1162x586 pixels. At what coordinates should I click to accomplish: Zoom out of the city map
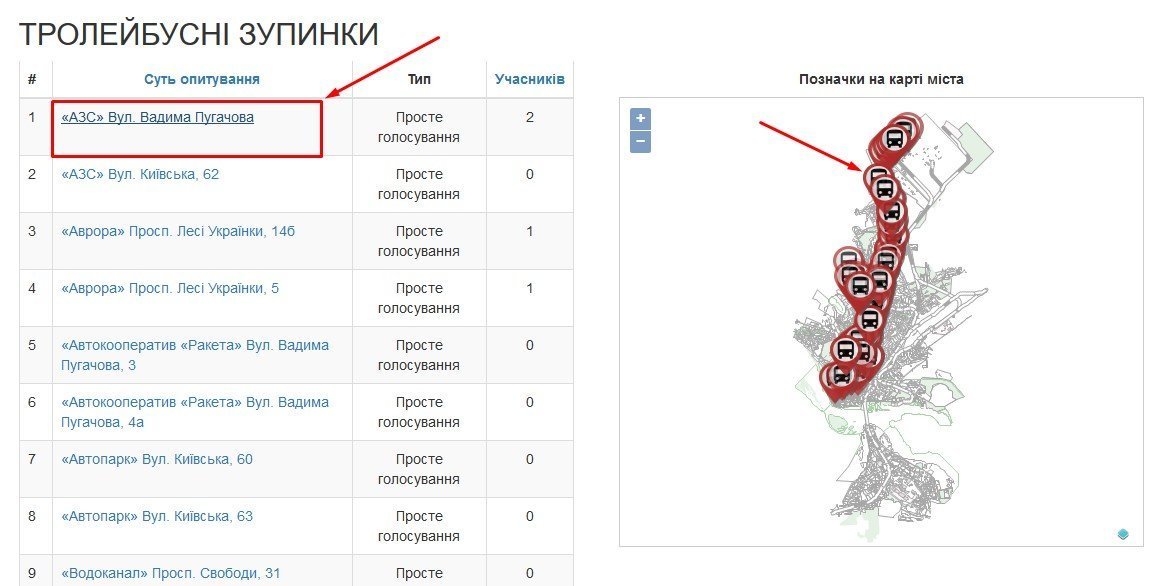click(639, 141)
